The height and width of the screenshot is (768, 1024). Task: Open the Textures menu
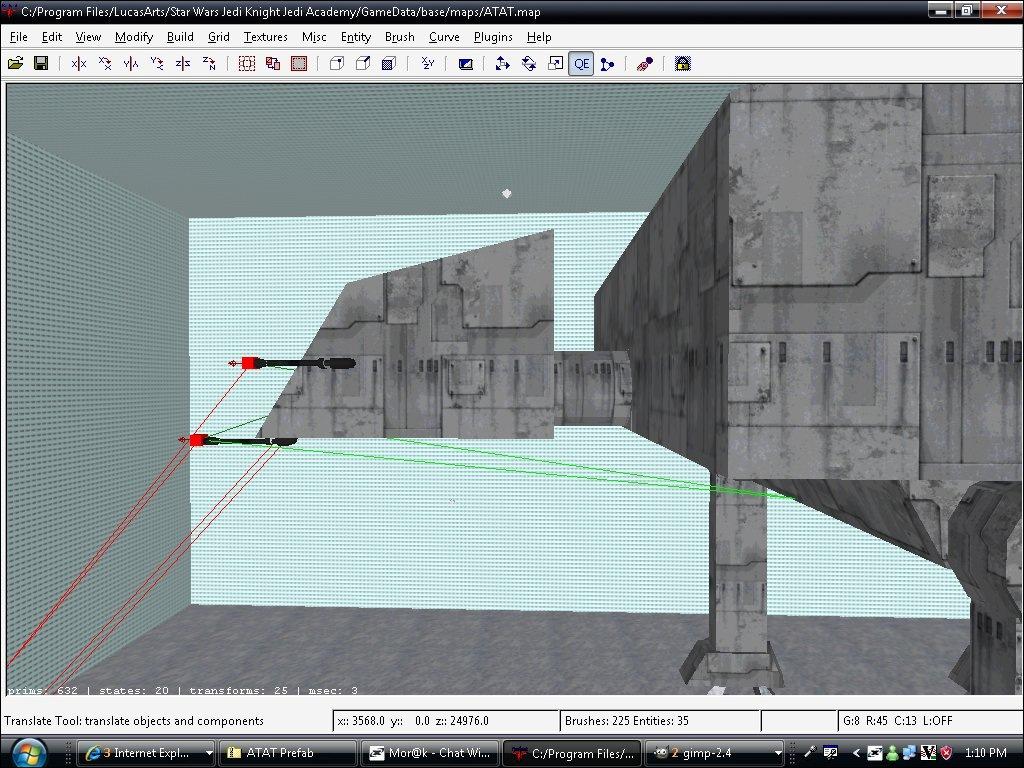click(x=265, y=37)
